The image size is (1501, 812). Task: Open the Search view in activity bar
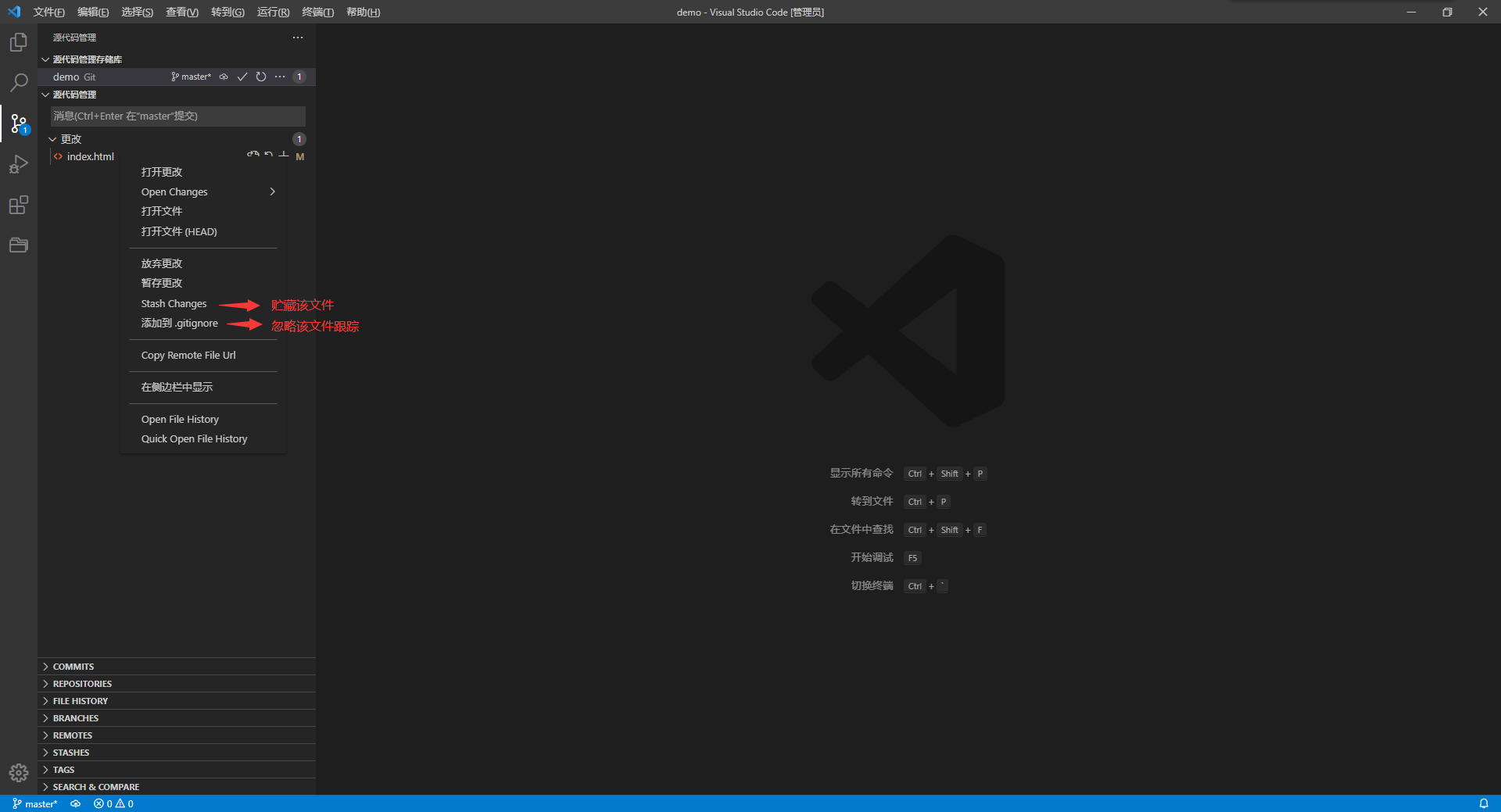coord(19,83)
